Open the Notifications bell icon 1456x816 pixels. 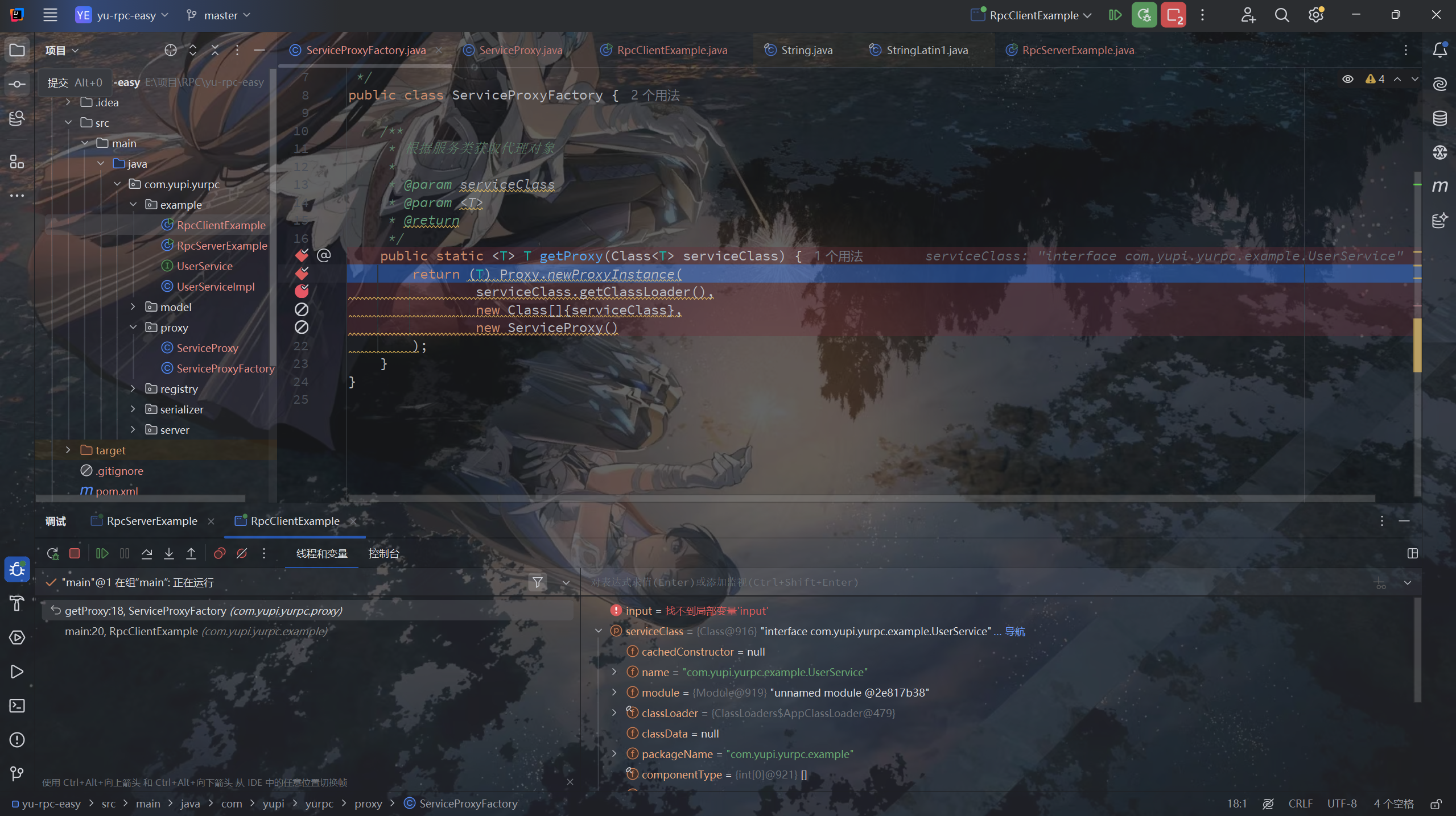(x=1439, y=50)
